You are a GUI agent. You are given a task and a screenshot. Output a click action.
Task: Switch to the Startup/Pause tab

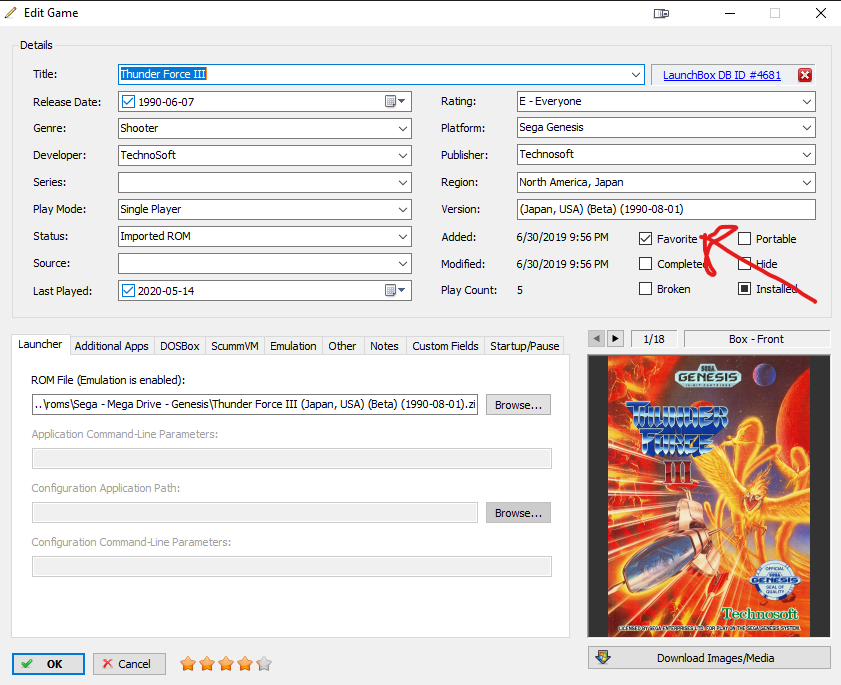tap(525, 346)
